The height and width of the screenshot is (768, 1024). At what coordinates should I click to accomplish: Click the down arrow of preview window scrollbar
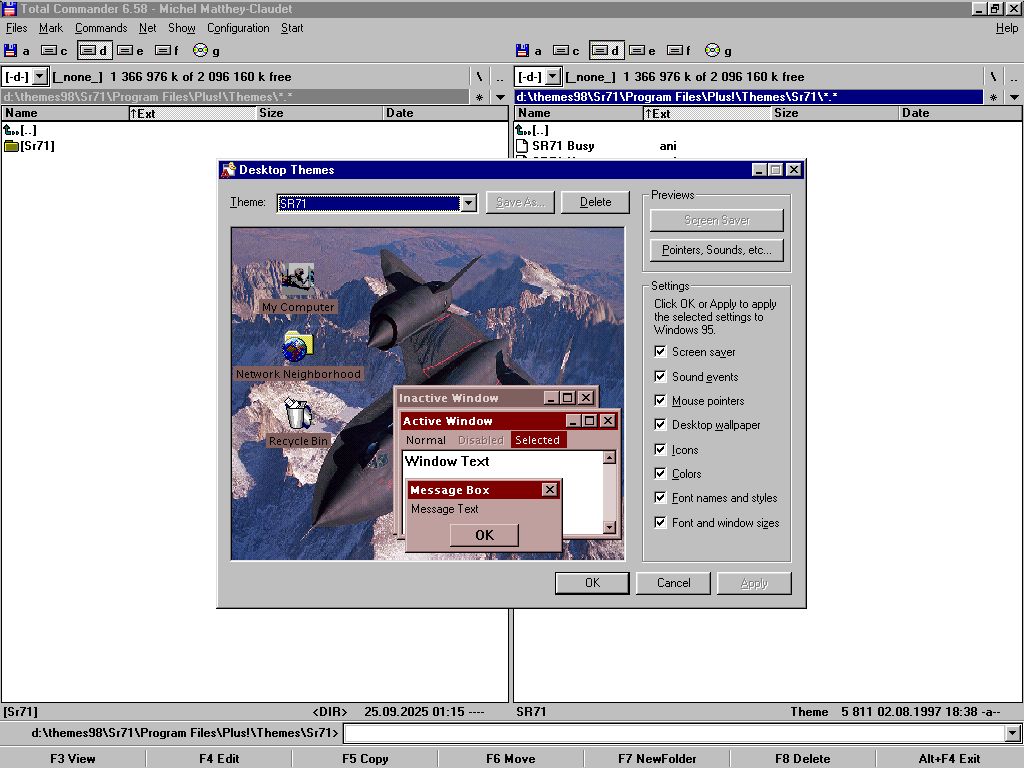pos(609,528)
